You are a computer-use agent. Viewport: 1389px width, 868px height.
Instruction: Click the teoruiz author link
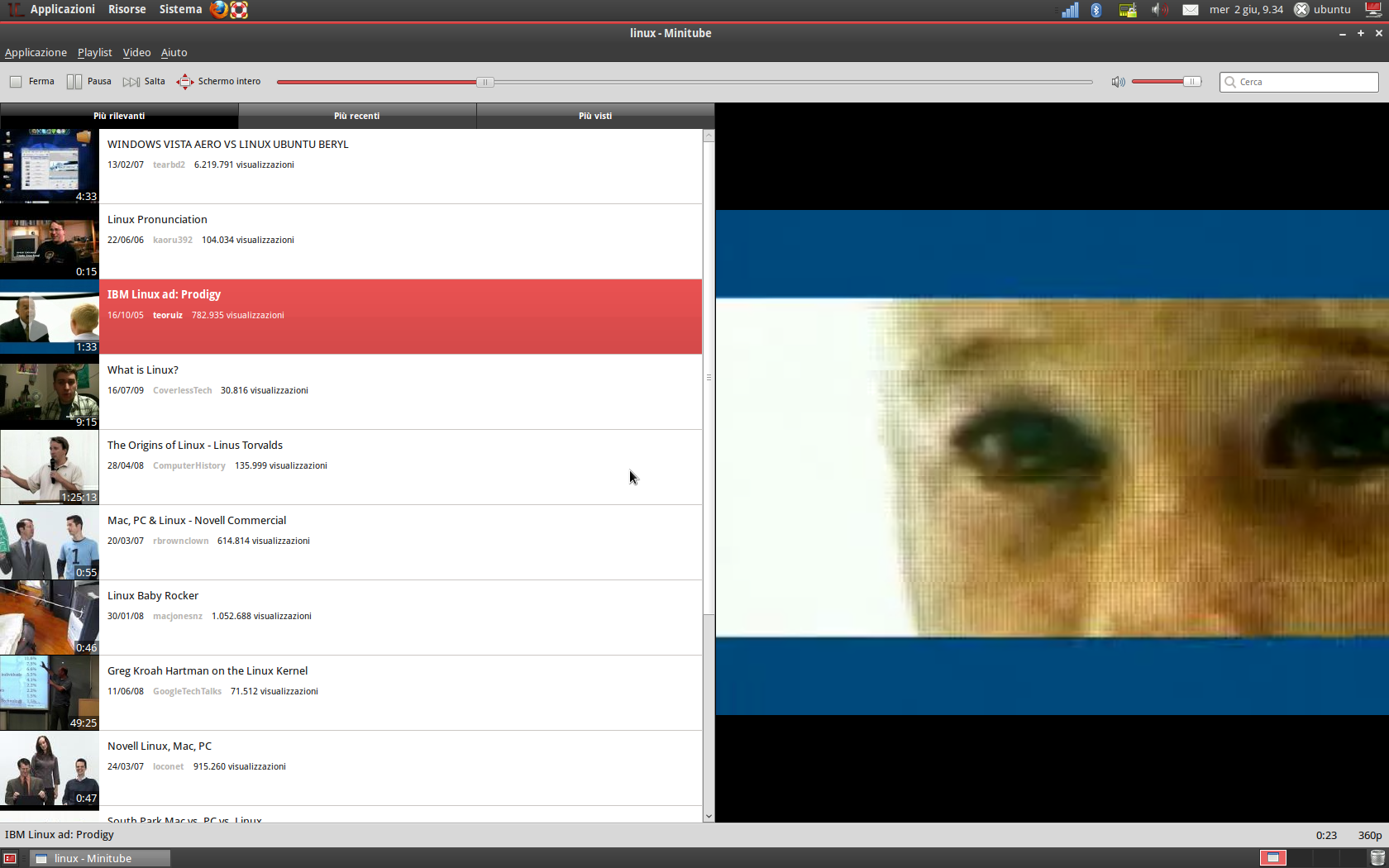(x=168, y=315)
